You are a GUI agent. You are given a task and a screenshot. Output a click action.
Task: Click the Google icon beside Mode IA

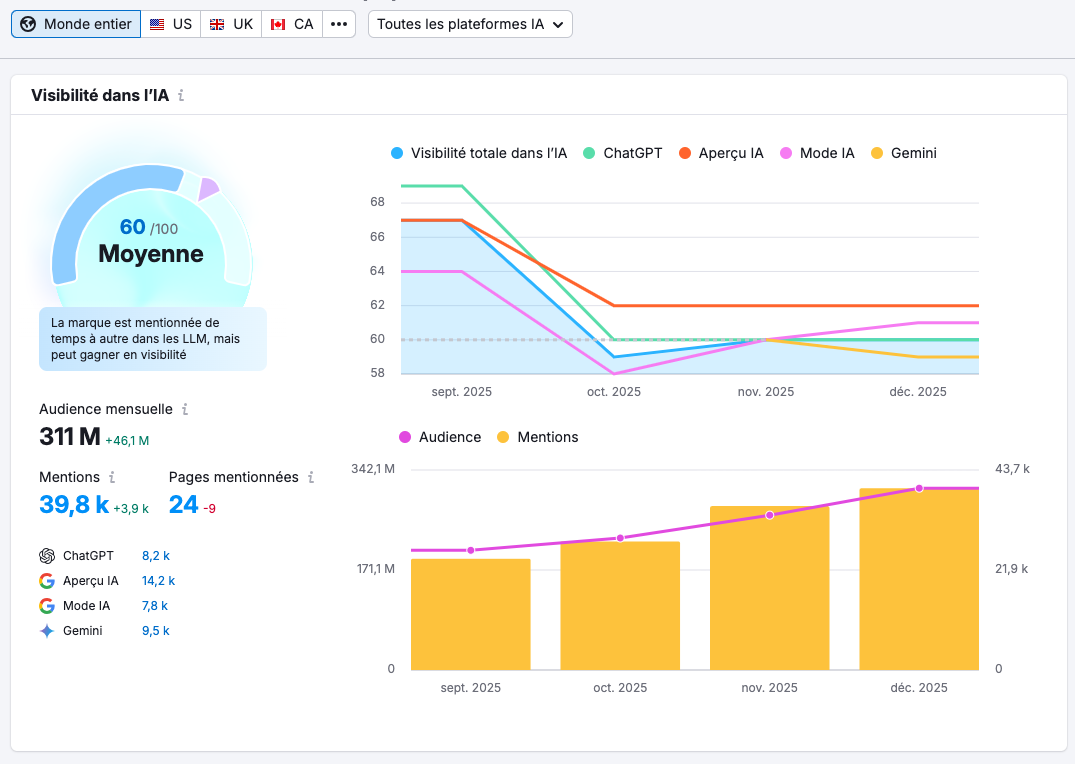[46, 605]
